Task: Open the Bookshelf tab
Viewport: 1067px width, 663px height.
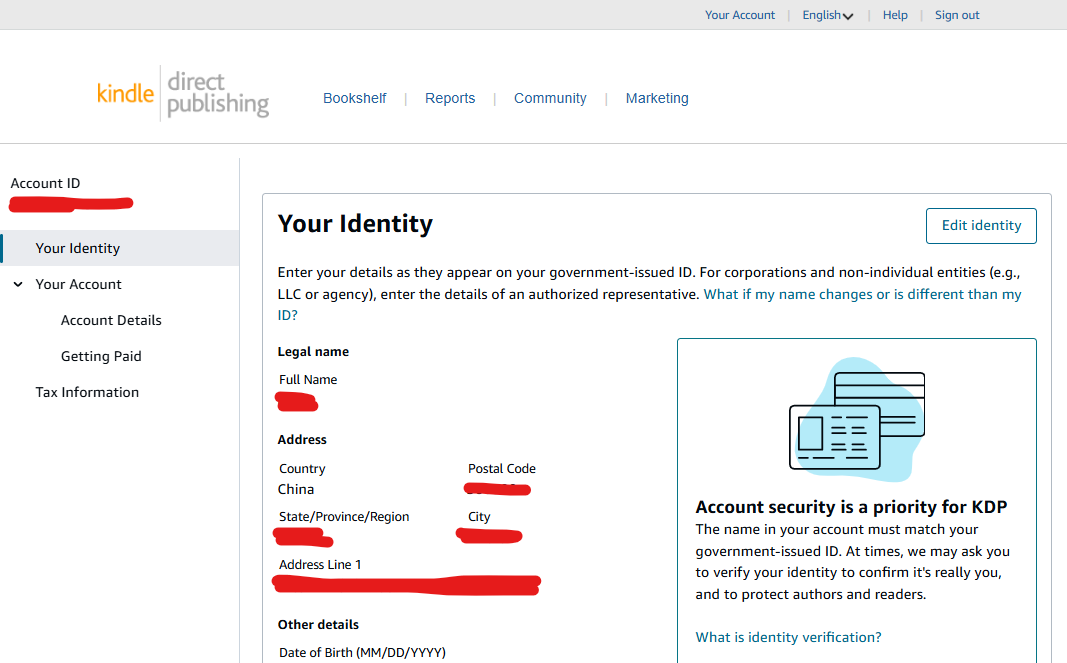Action: coord(354,98)
